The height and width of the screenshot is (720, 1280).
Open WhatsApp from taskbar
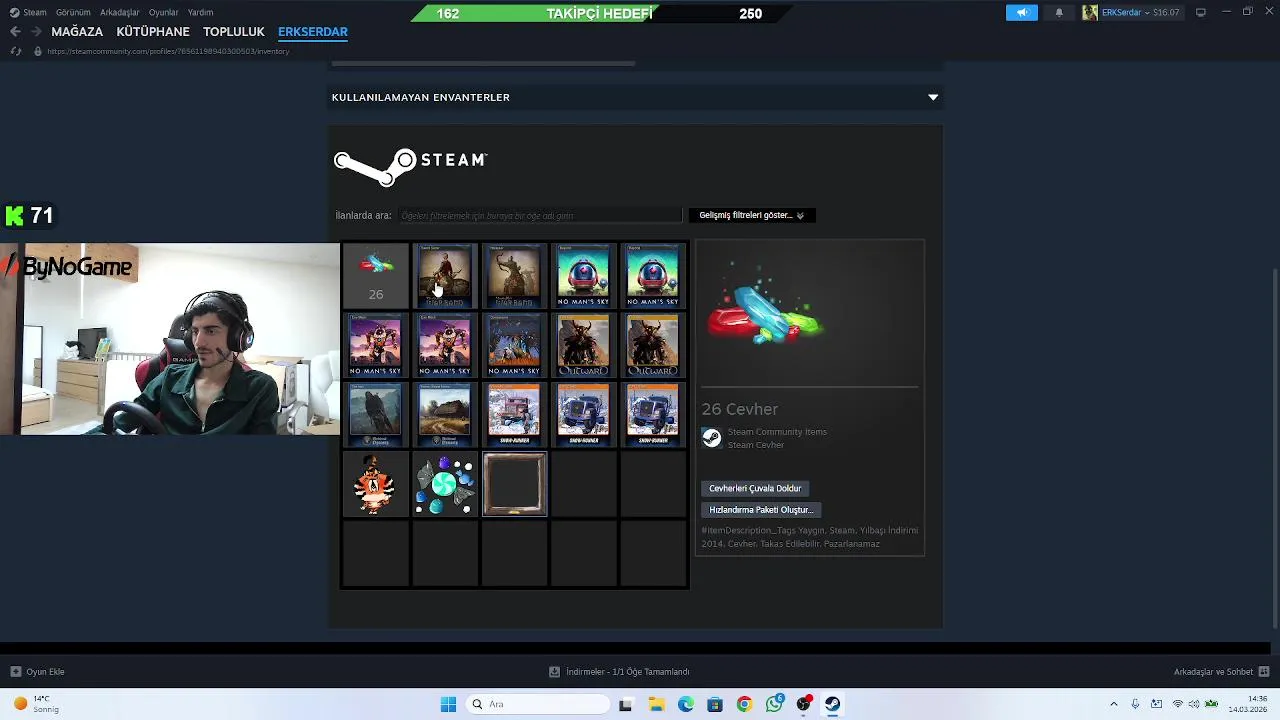[774, 704]
